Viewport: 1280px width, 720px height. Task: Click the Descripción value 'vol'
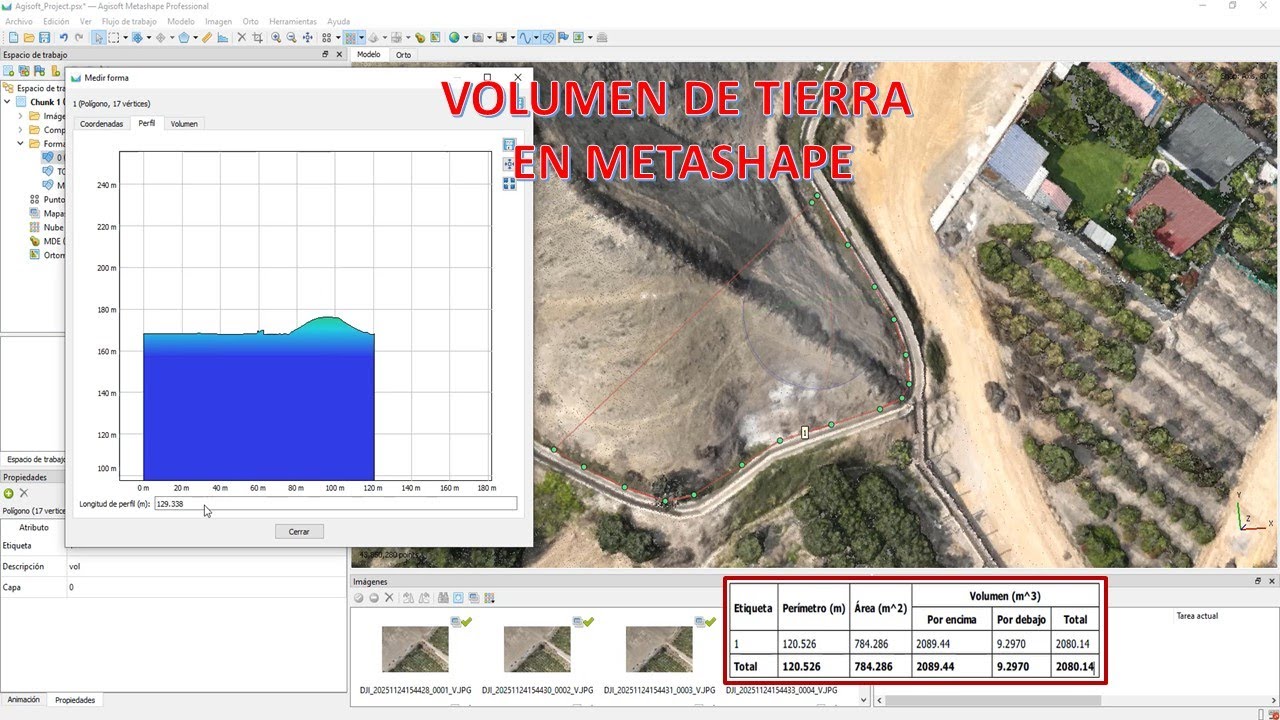click(75, 566)
